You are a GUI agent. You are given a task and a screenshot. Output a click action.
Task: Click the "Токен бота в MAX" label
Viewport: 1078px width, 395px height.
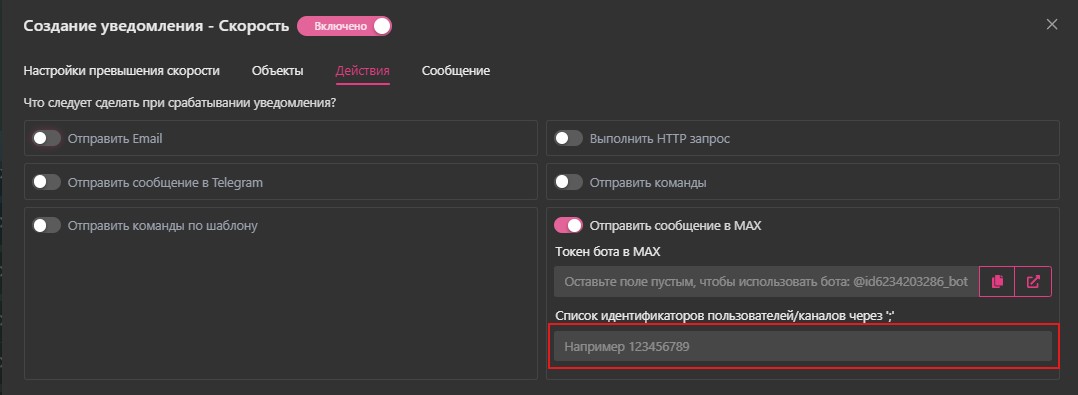pyautogui.click(x=608, y=252)
